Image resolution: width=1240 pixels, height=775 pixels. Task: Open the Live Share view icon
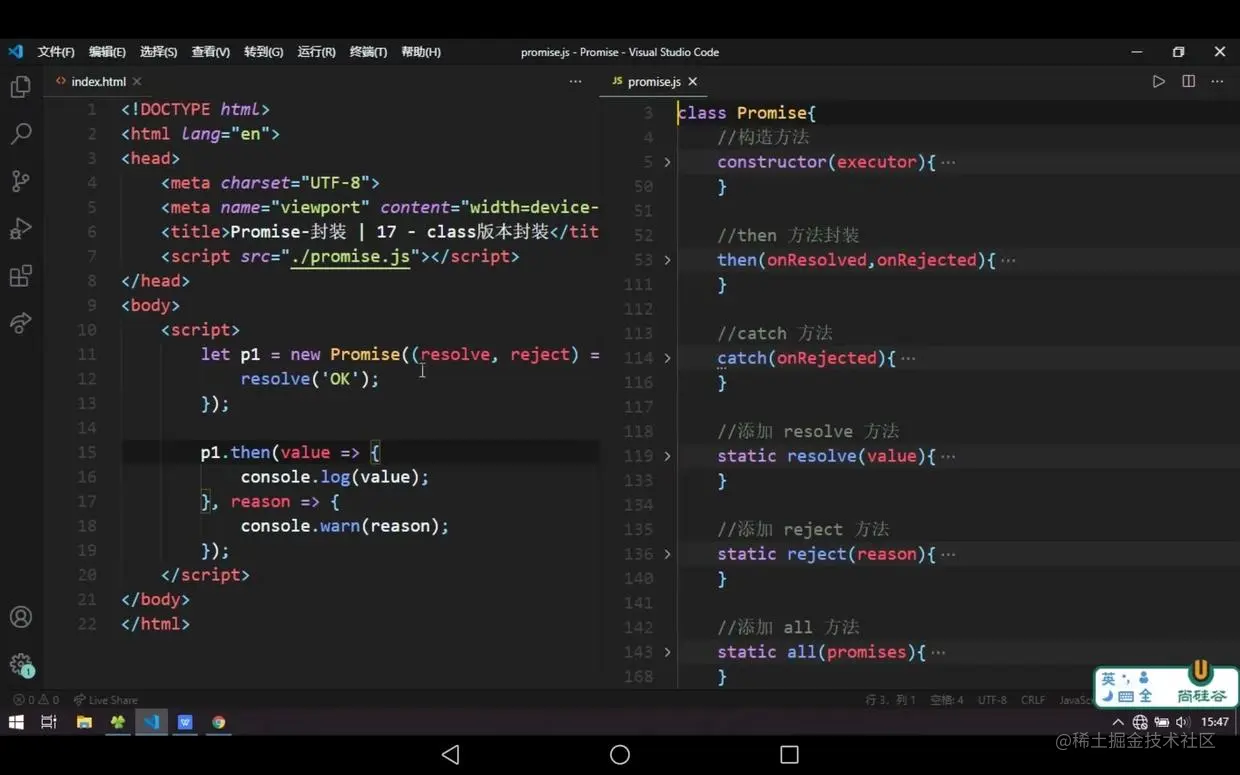21,323
